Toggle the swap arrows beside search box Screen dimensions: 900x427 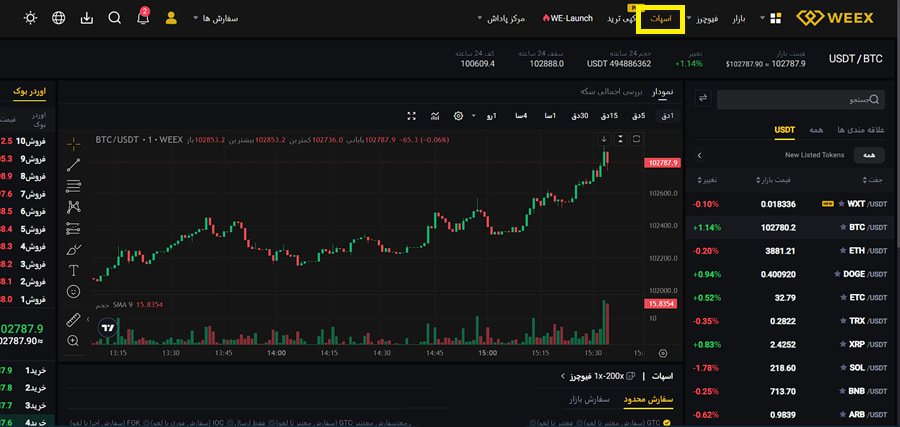(x=702, y=98)
